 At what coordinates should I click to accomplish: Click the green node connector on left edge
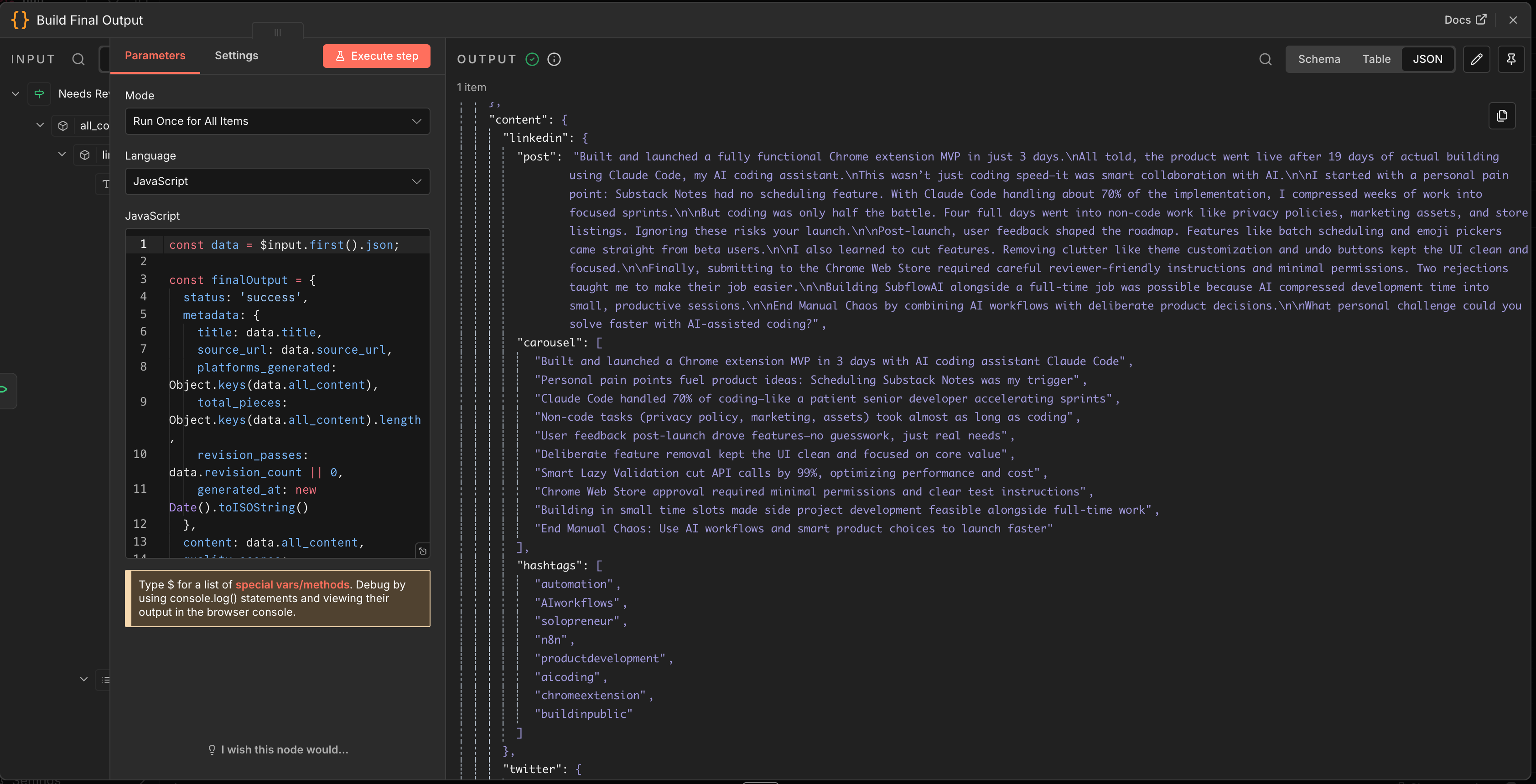[5, 390]
